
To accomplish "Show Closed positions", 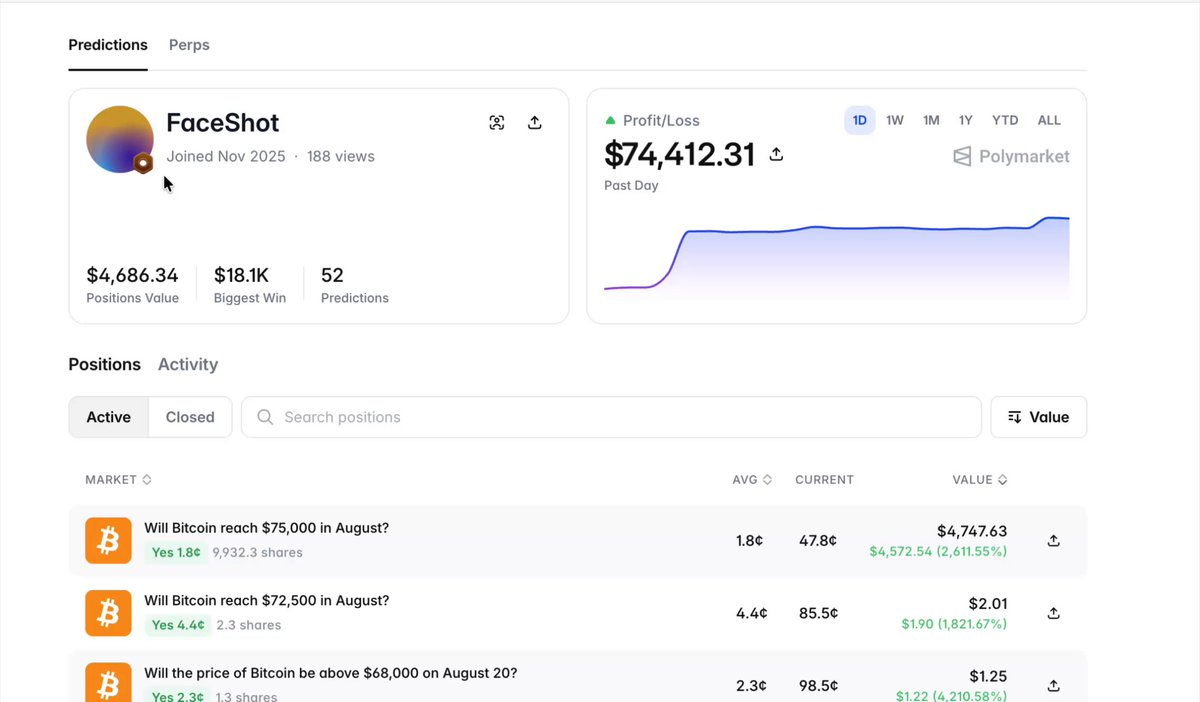I will coord(190,417).
